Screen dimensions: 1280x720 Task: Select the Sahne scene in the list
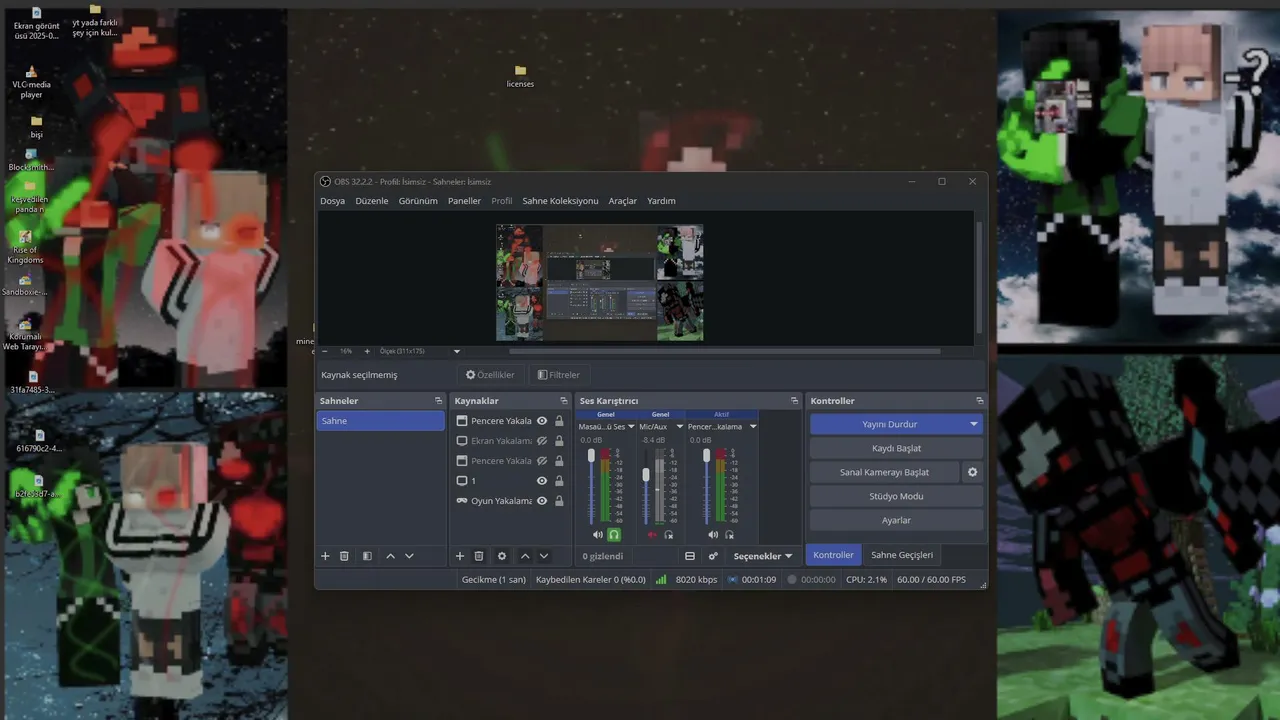pyautogui.click(x=380, y=421)
